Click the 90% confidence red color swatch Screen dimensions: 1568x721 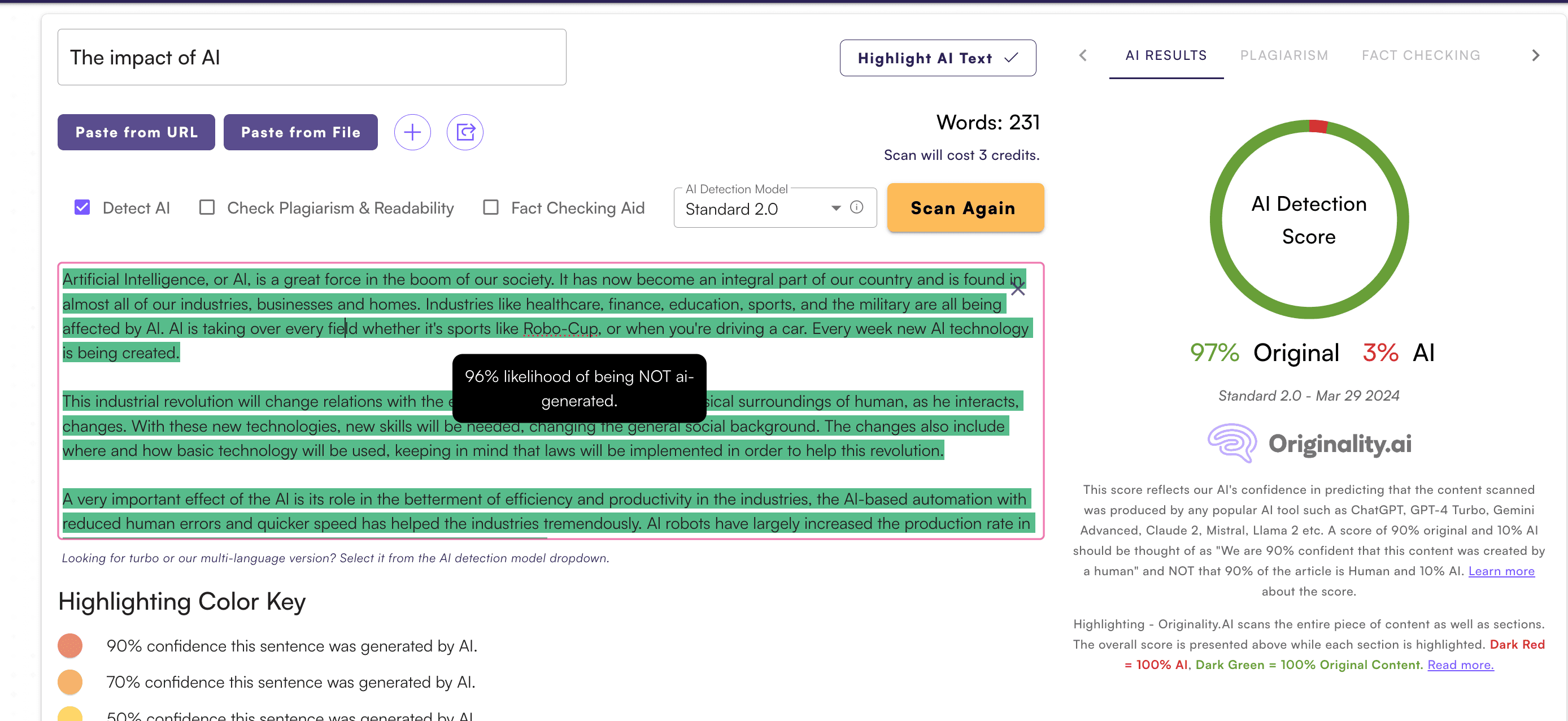[70, 645]
